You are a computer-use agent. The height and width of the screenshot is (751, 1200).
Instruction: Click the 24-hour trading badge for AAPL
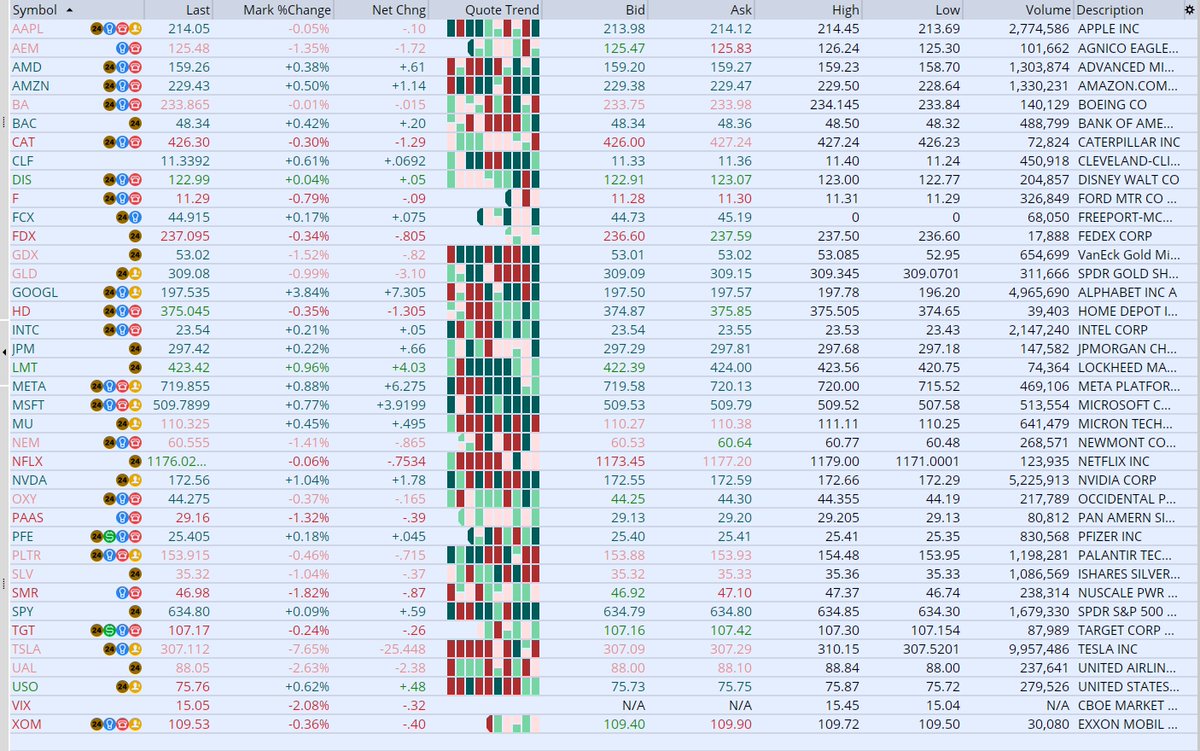click(96, 29)
